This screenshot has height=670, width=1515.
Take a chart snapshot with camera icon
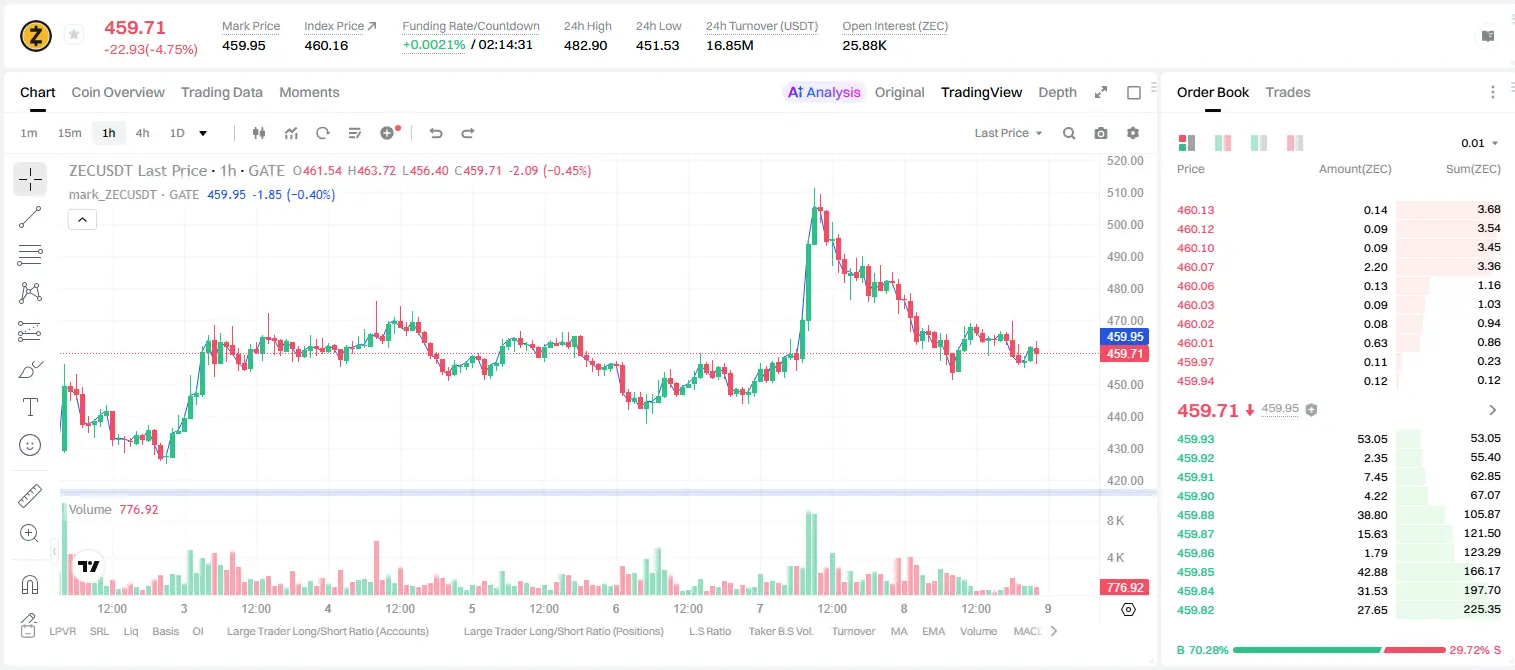tap(1101, 133)
